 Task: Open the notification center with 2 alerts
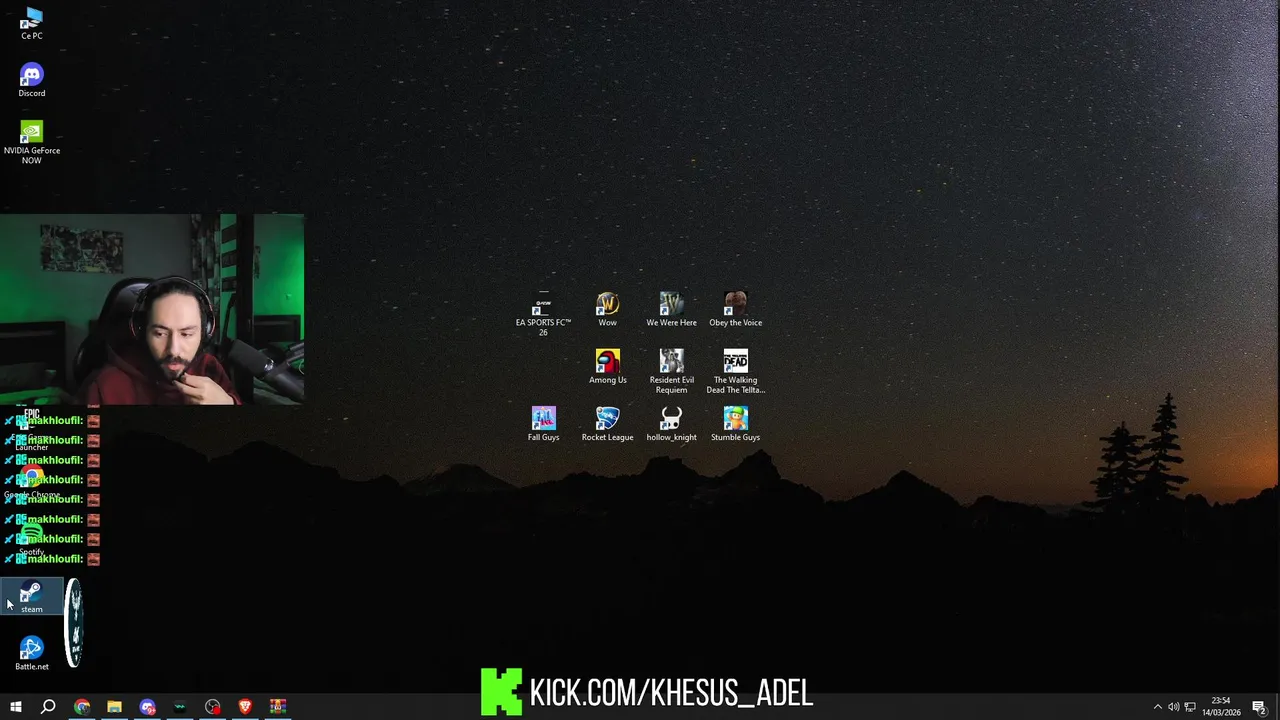click(x=1260, y=707)
